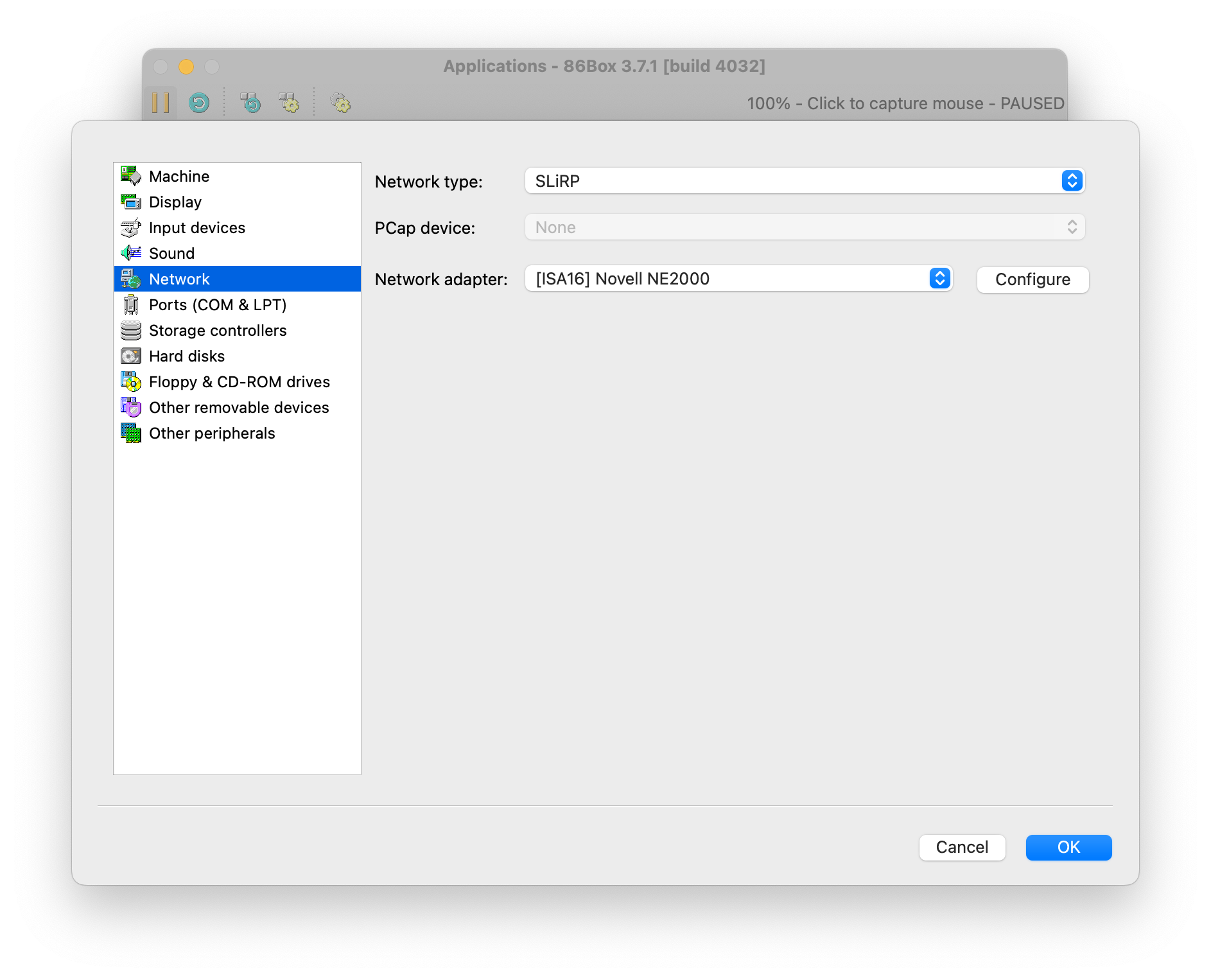This screenshot has width=1211, height=980.
Task: Click the Cancel button
Action: tap(962, 847)
